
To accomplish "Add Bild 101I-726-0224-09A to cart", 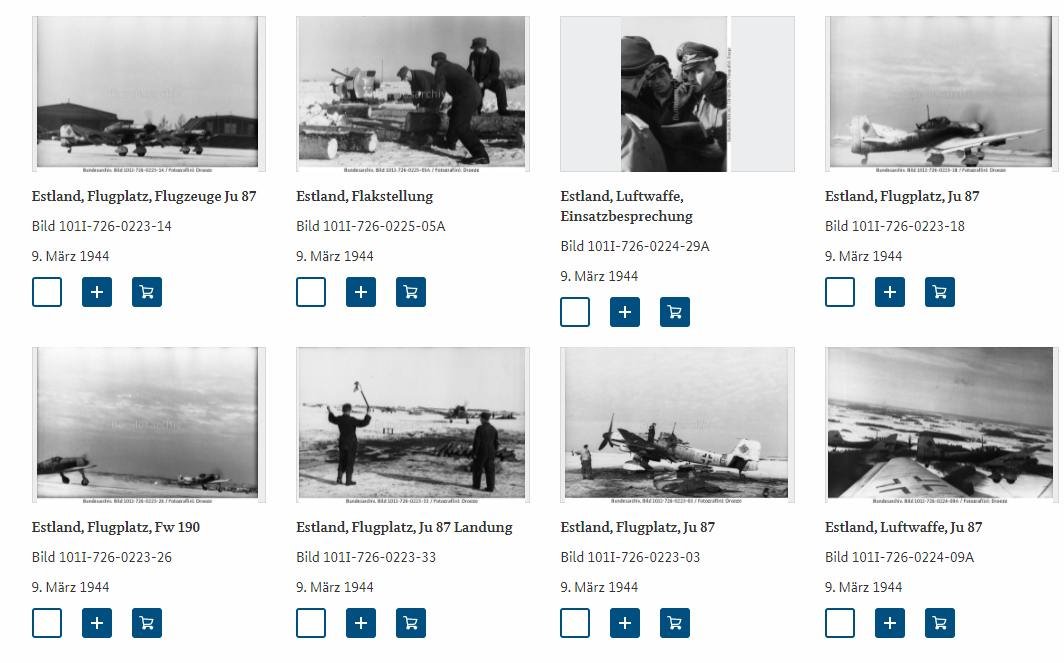I will click(x=940, y=623).
